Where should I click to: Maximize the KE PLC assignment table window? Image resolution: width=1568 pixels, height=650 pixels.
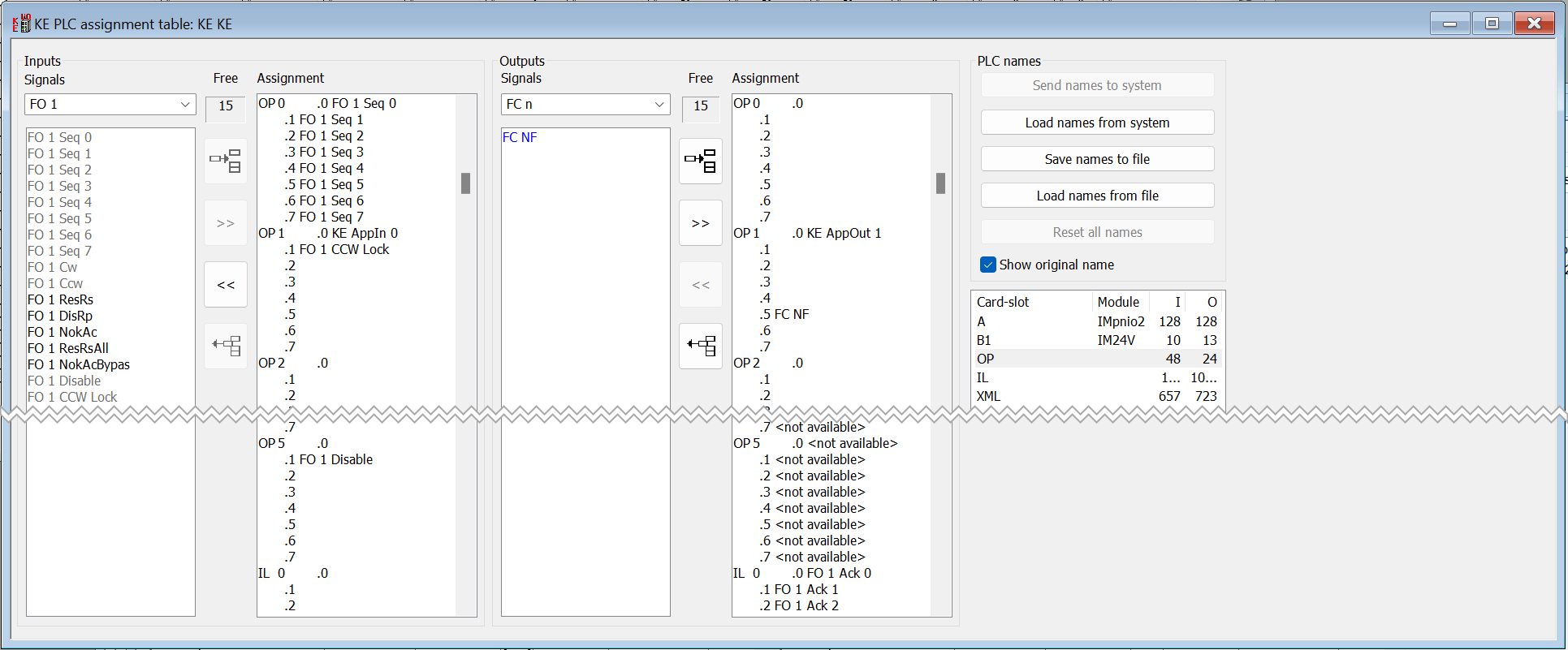[1492, 24]
